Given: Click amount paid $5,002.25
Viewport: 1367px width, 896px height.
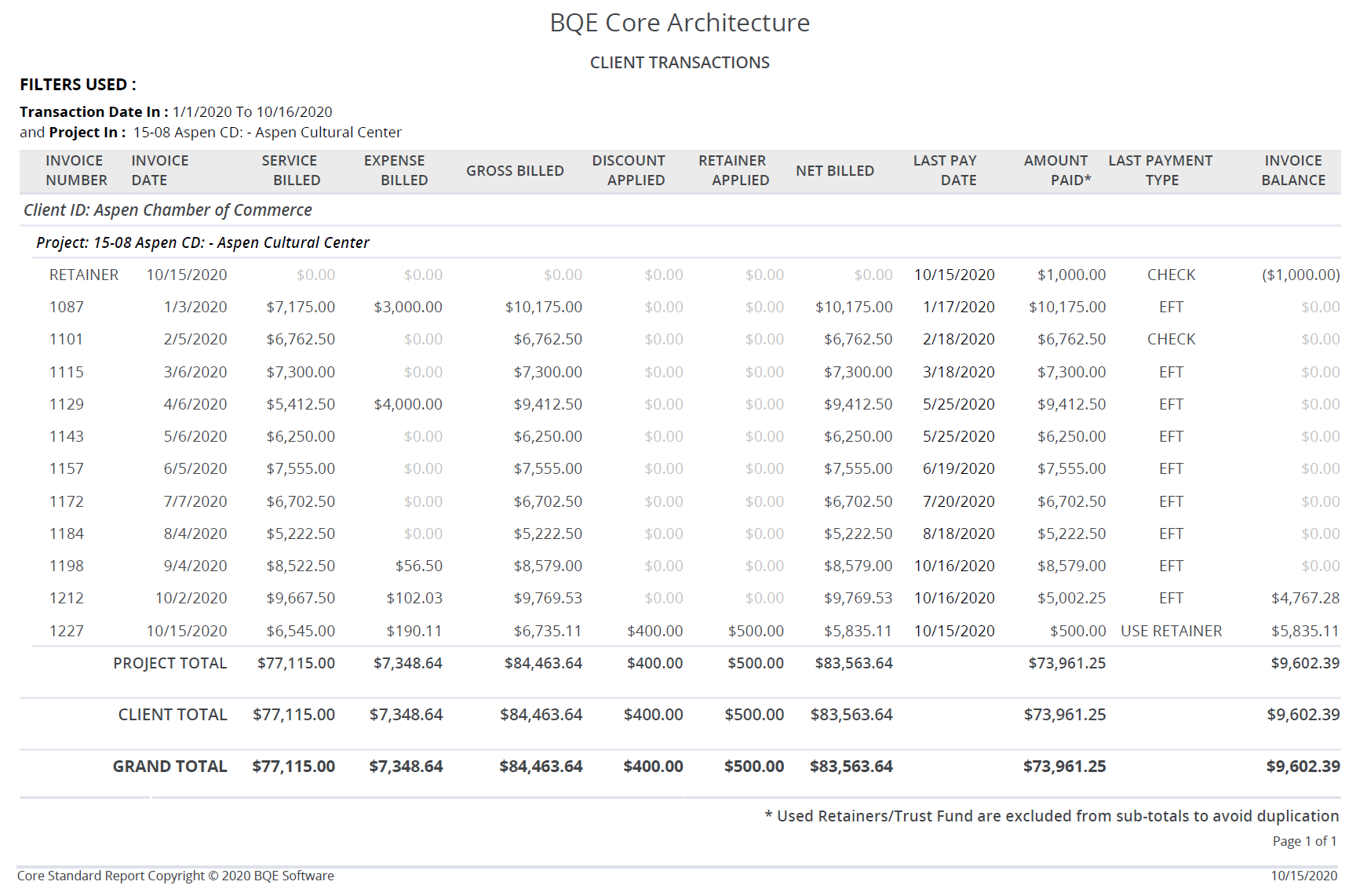Looking at the screenshot, I should pyautogui.click(x=1072, y=599).
